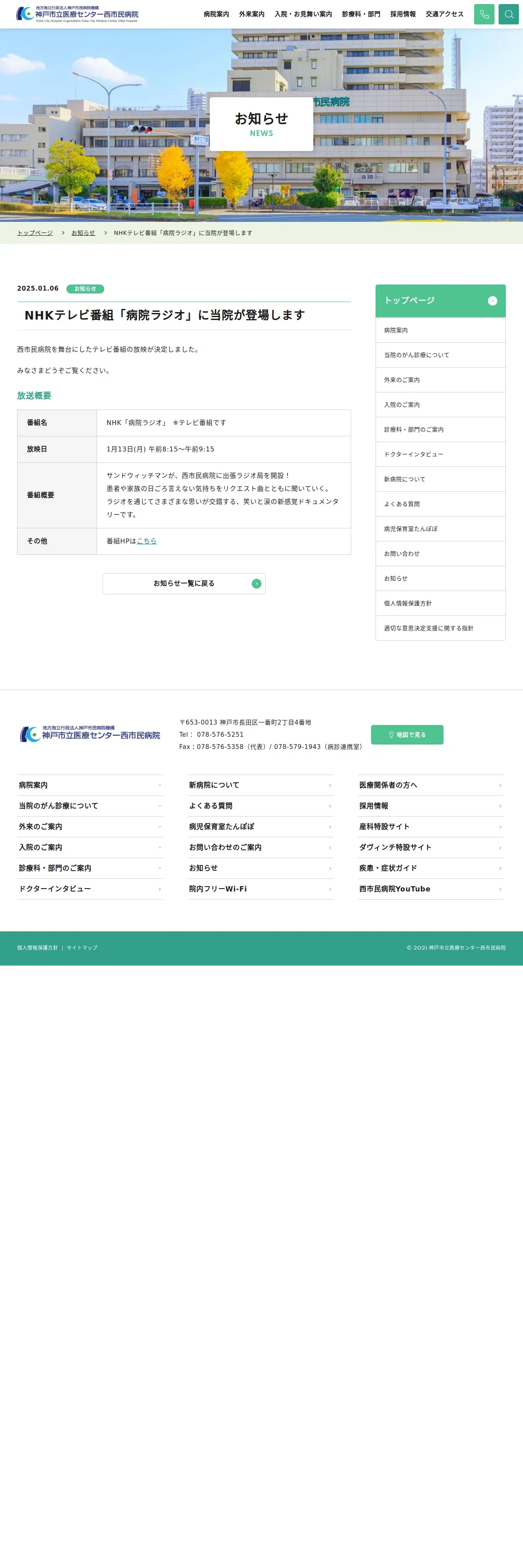Open 疾患・症状ガイド in the footer

click(x=431, y=869)
